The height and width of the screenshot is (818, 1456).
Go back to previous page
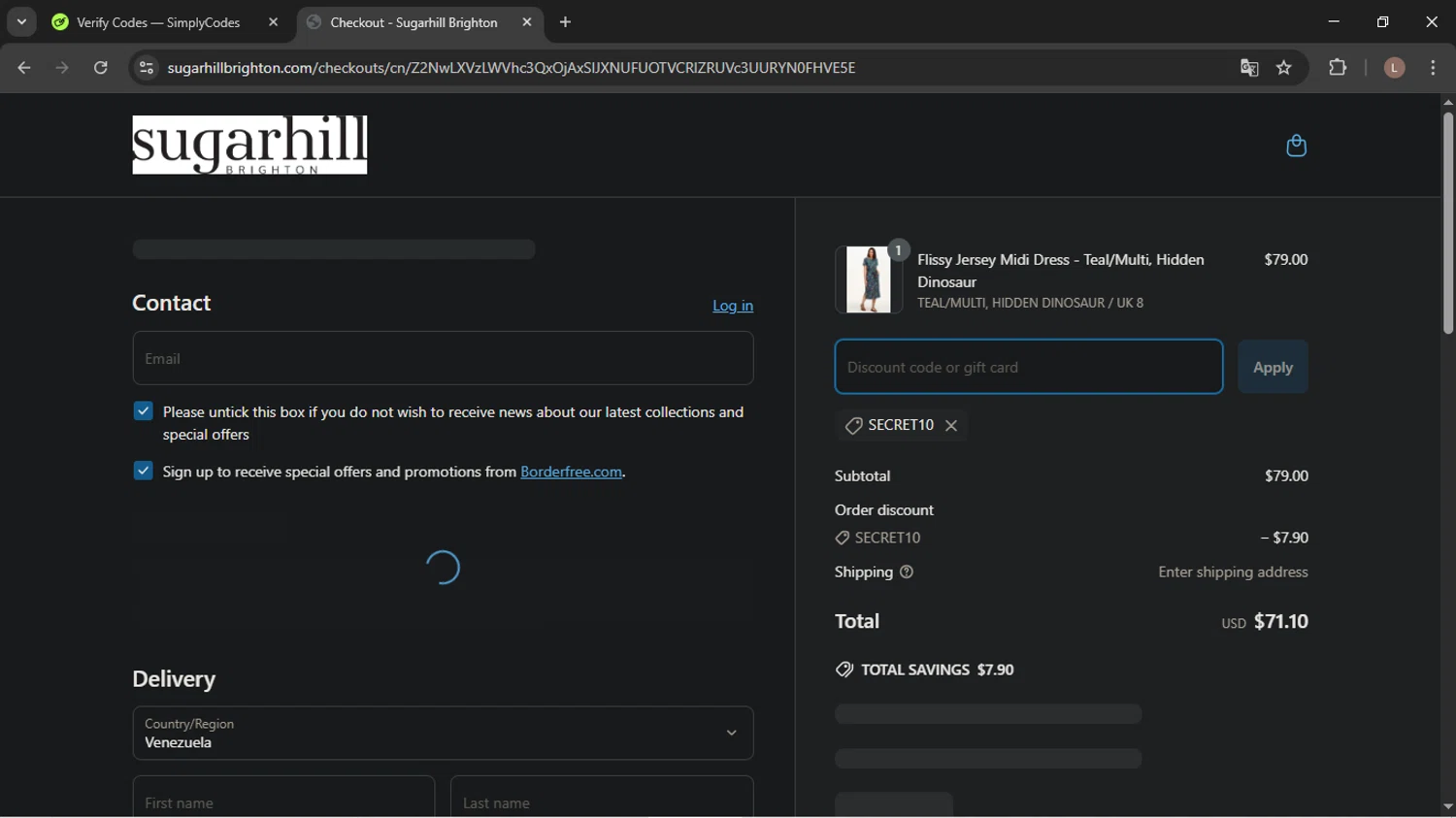[x=24, y=68]
